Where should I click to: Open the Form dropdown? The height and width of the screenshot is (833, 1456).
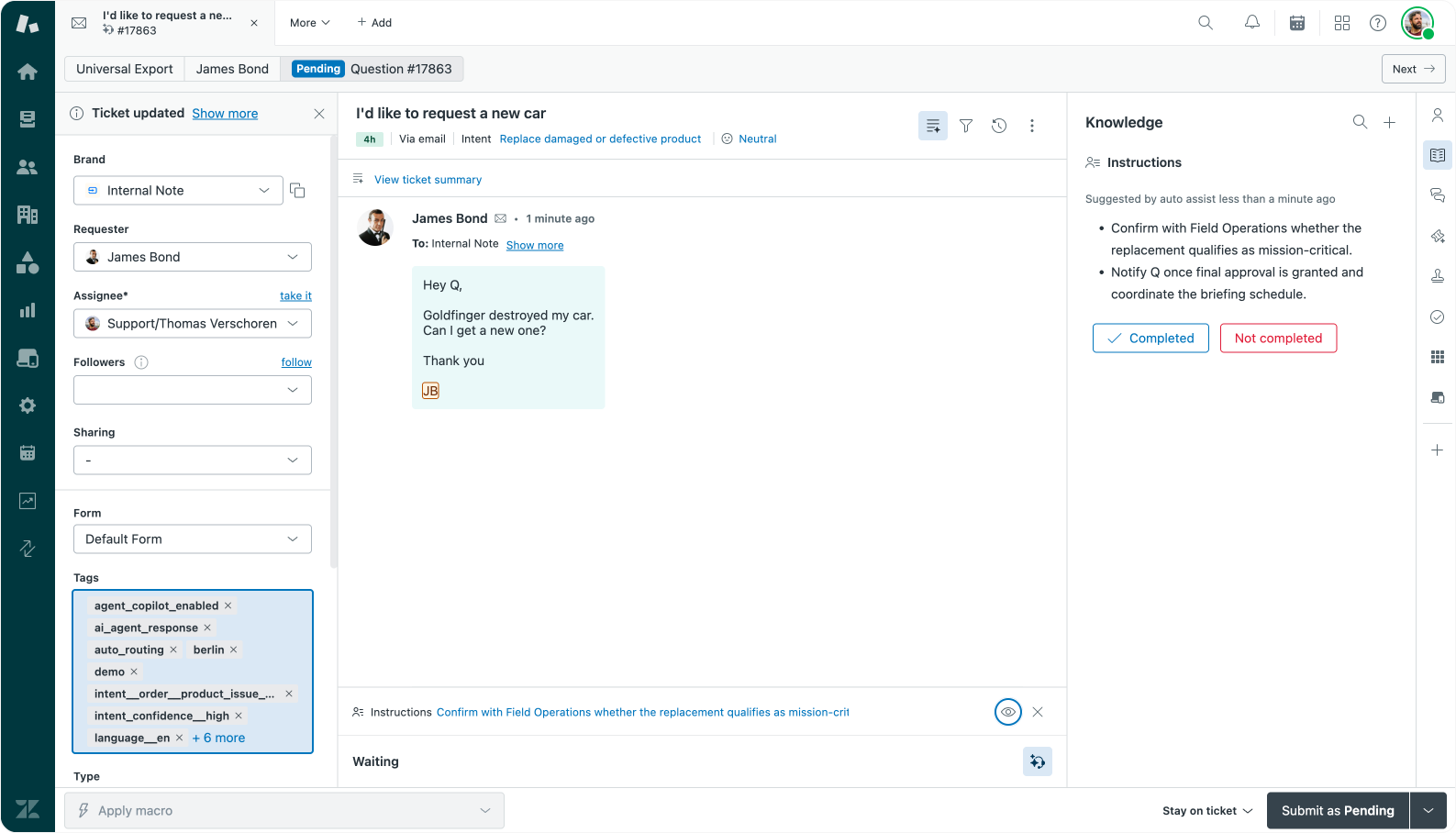click(193, 539)
